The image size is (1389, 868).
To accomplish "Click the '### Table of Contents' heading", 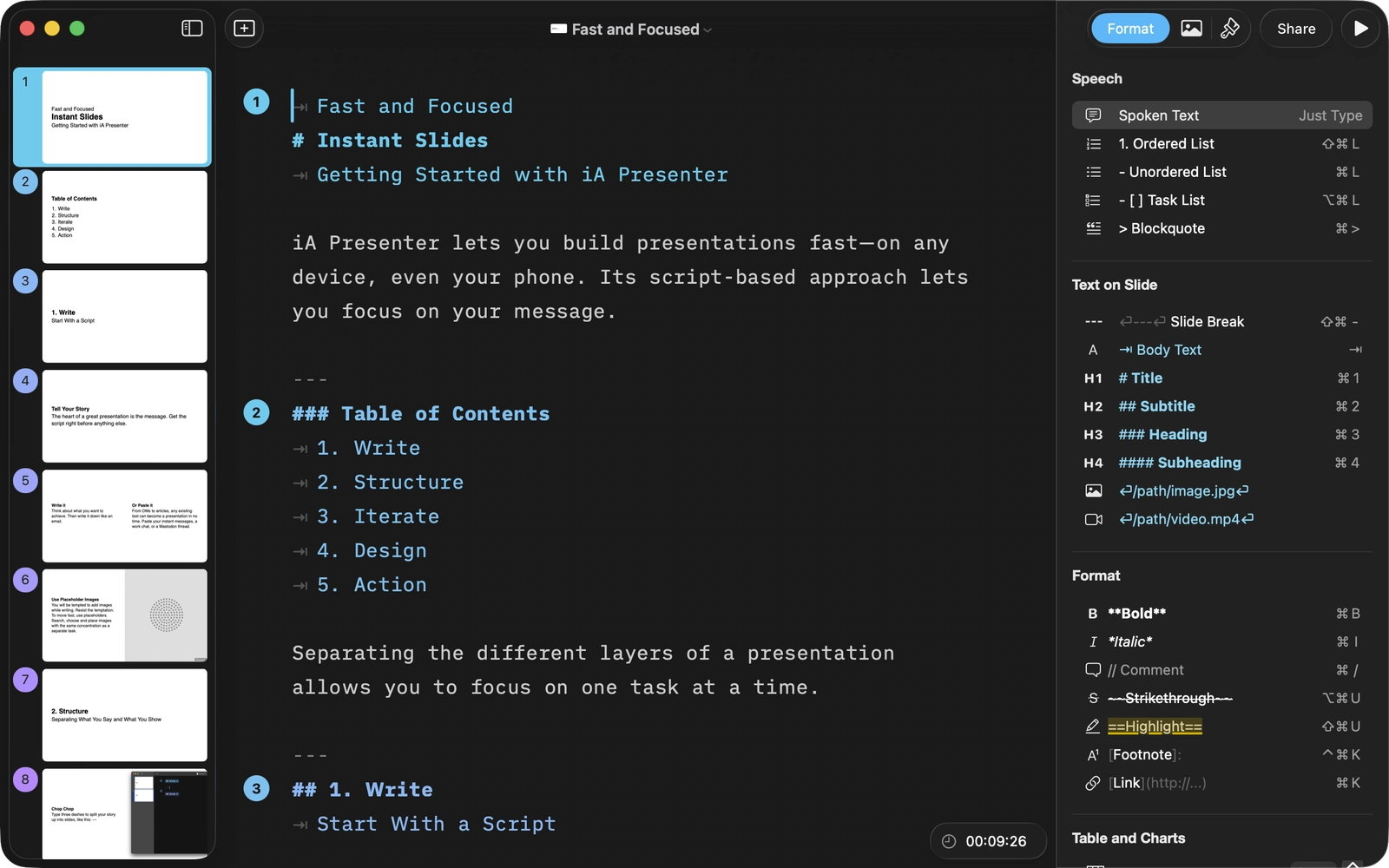I will pos(421,414).
